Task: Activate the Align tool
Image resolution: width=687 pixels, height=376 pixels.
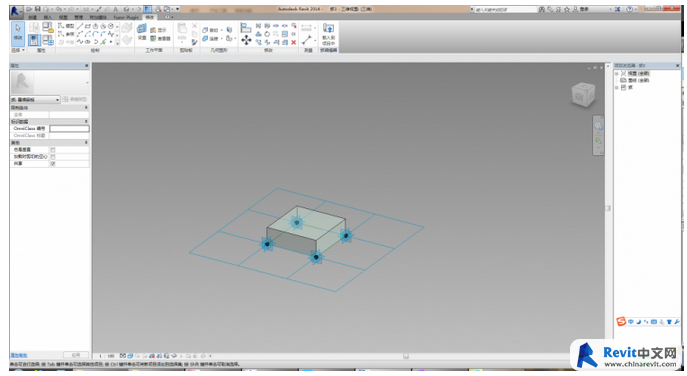Action: click(x=246, y=28)
